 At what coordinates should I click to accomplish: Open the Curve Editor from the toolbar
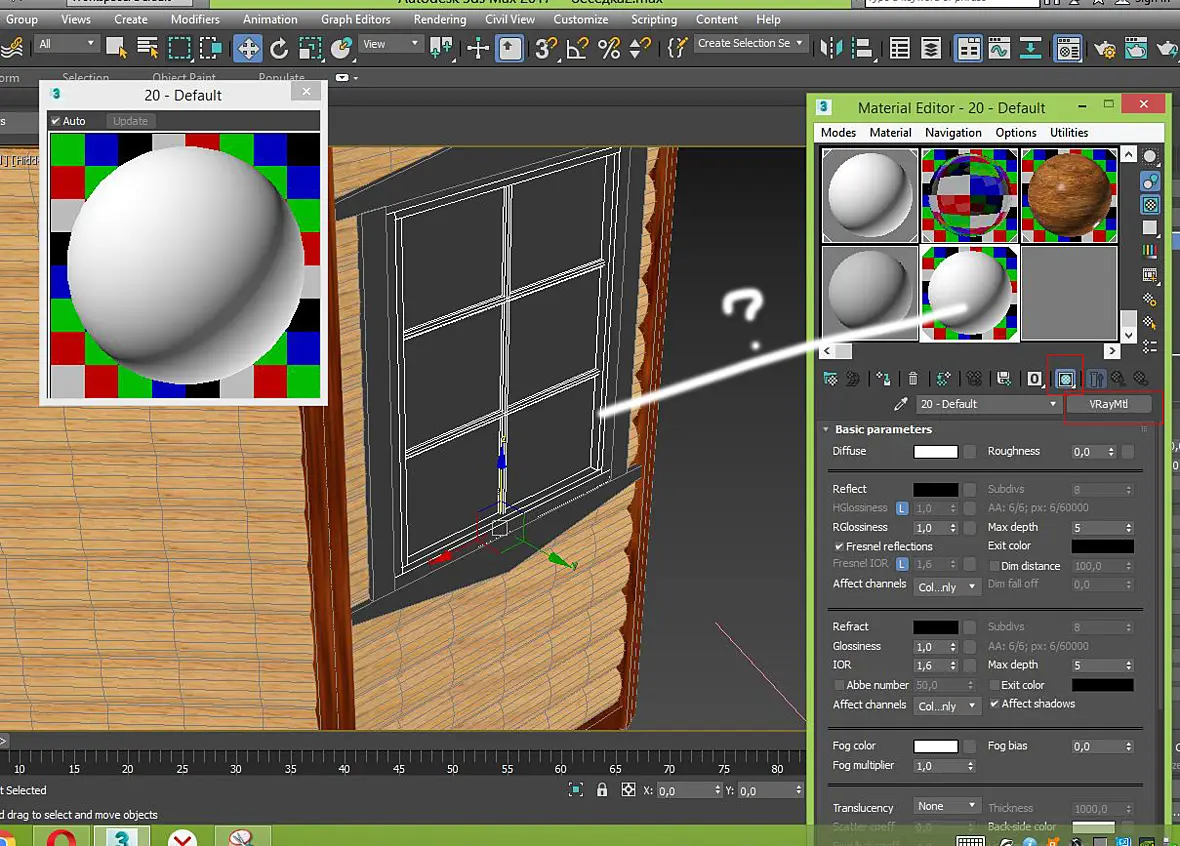point(999,49)
